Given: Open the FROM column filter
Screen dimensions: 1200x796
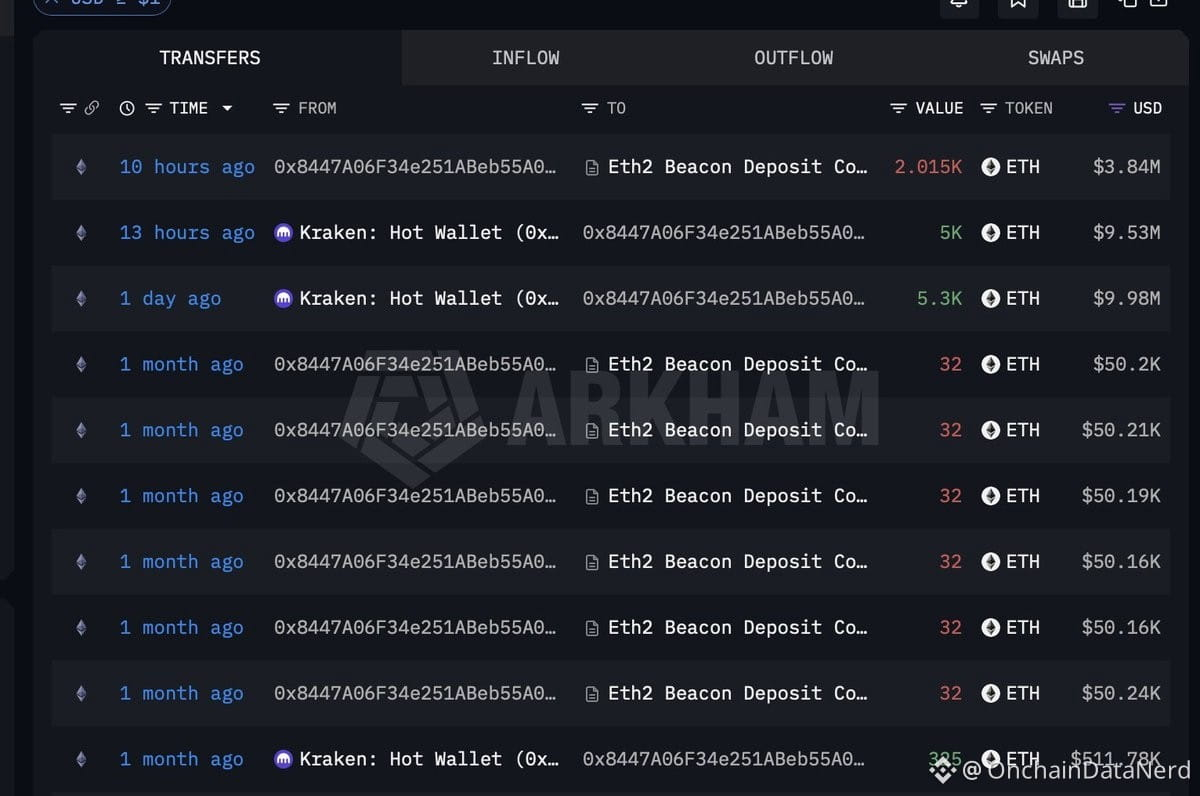Looking at the screenshot, I should 281,108.
